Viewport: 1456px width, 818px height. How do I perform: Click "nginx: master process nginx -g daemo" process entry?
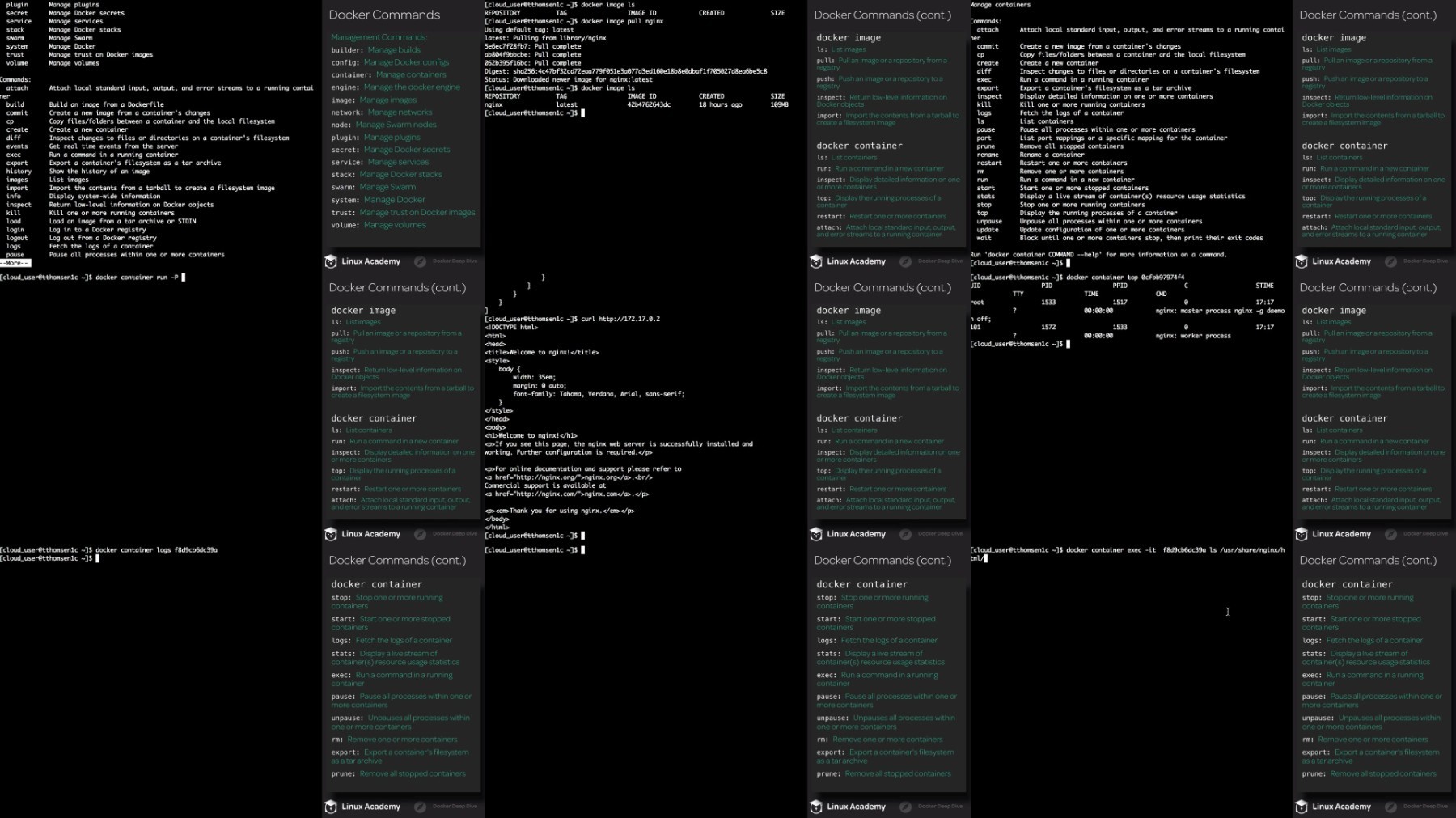1220,311
